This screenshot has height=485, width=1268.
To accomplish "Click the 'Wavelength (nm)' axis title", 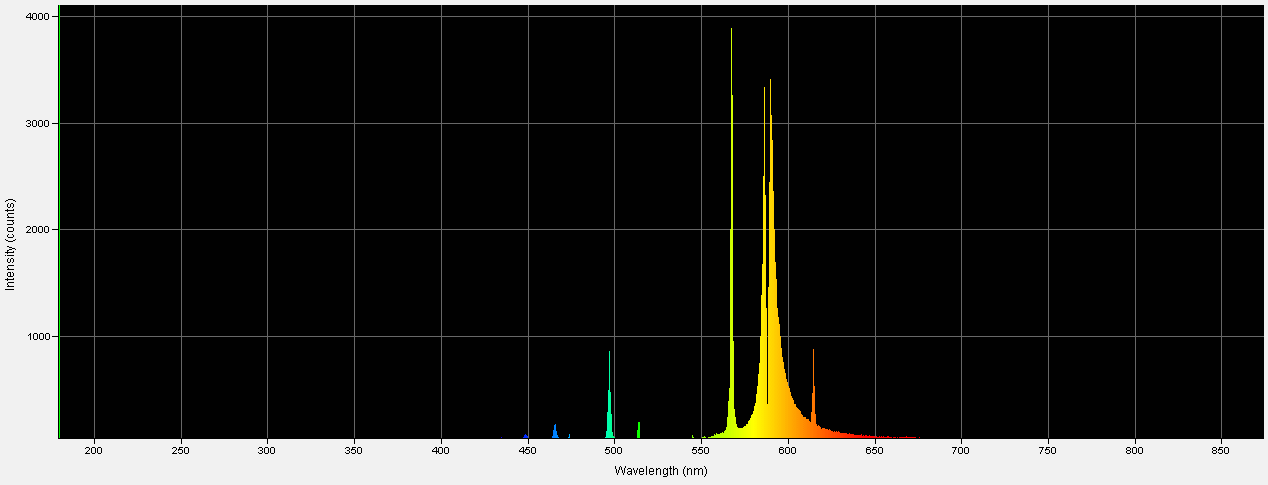I will tap(660, 470).
